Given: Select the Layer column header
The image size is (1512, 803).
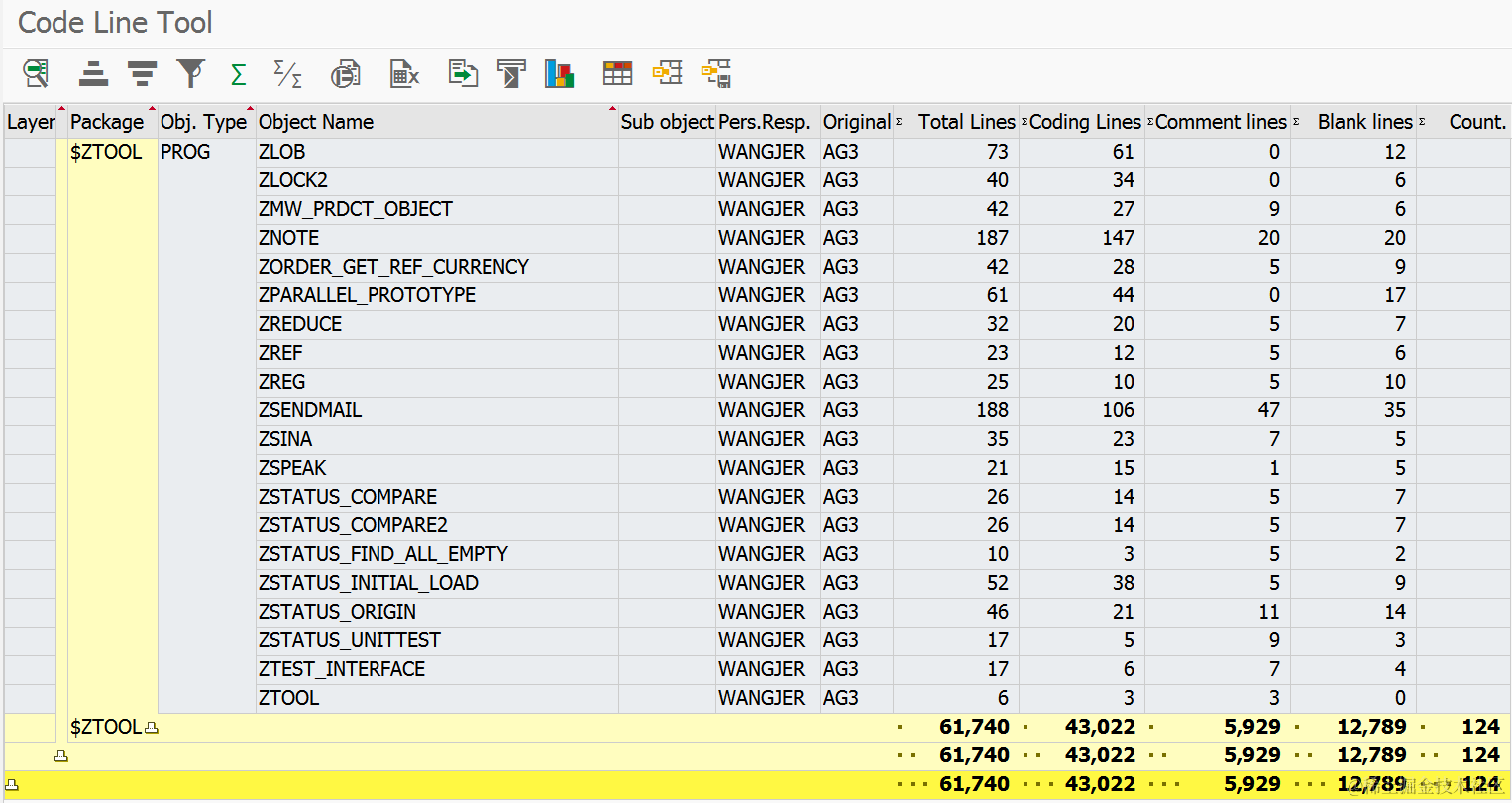Looking at the screenshot, I should pos(31,122).
